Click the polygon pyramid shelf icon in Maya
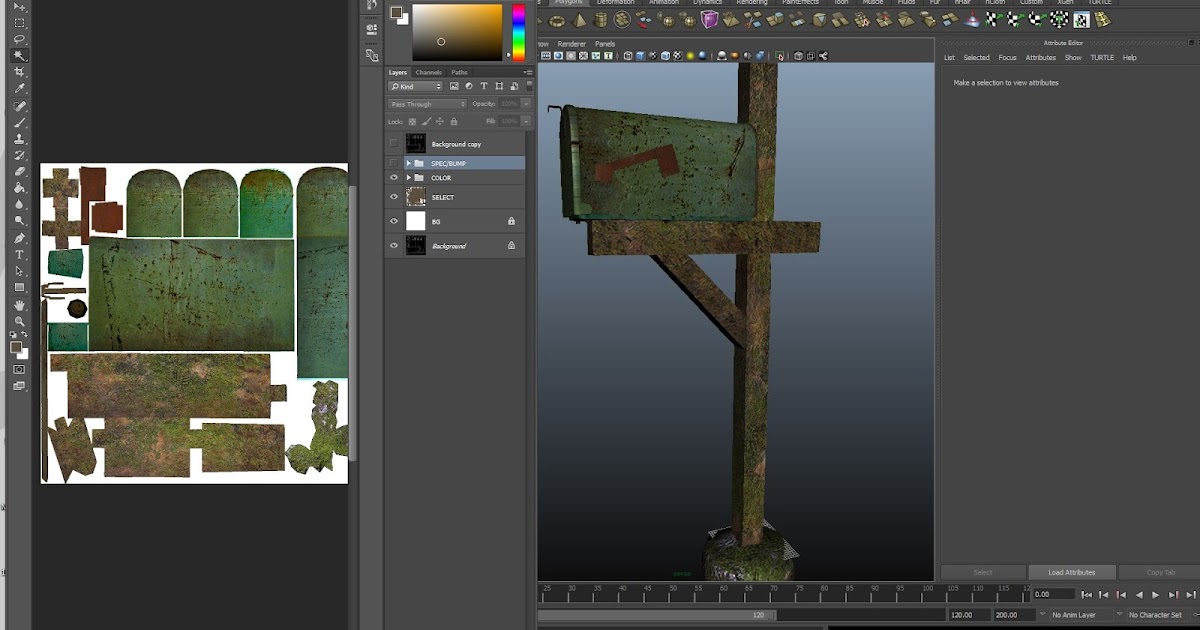This screenshot has width=1200, height=630. [579, 19]
